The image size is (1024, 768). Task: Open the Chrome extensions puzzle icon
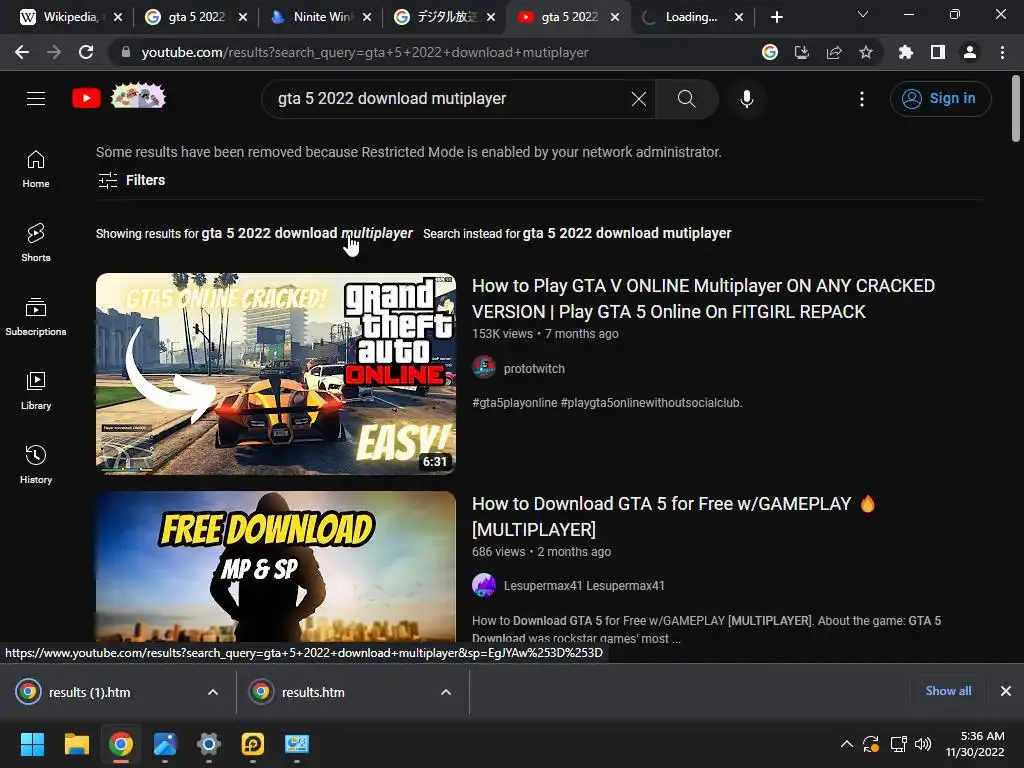pyautogui.click(x=906, y=52)
